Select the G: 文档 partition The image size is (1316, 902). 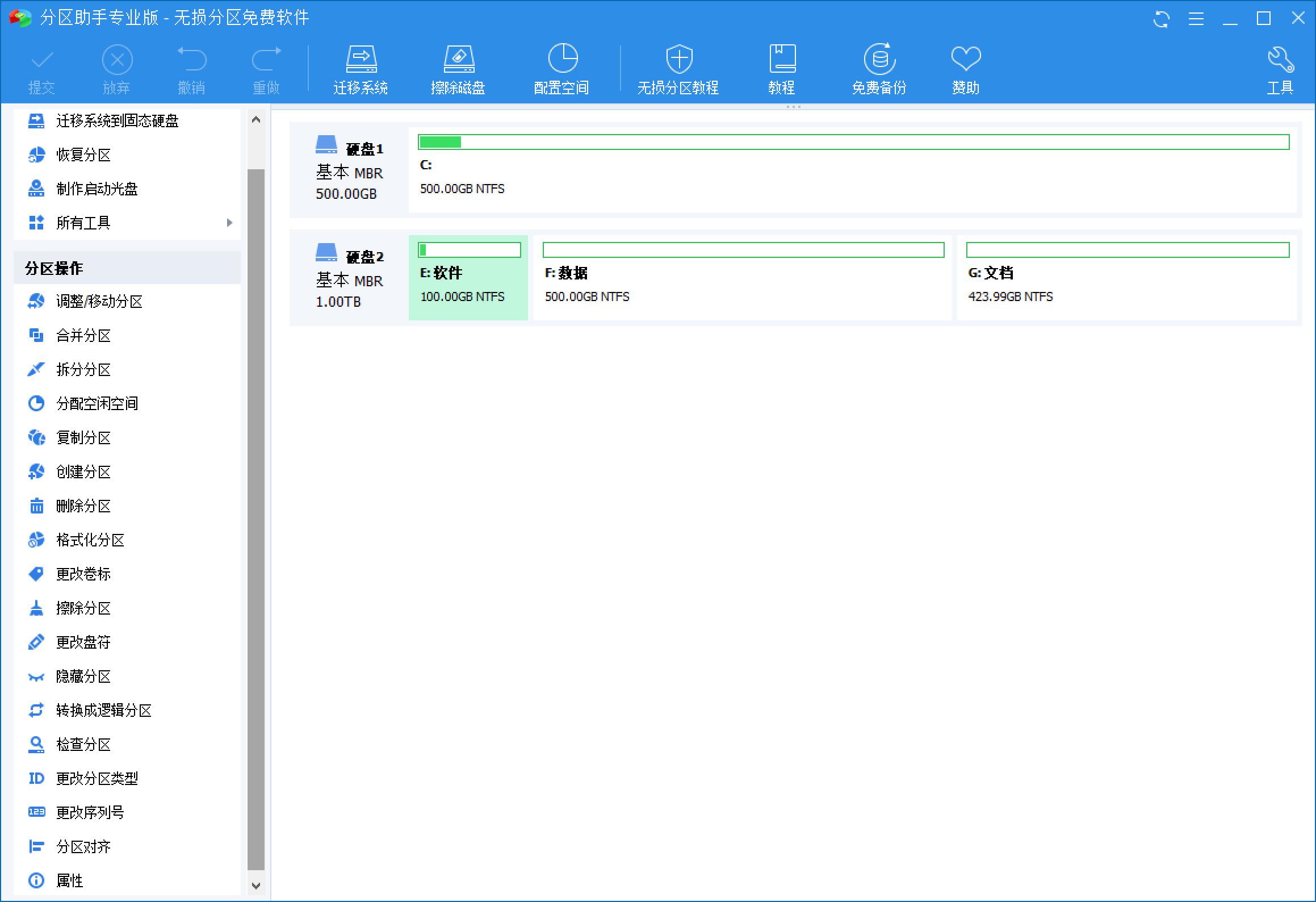click(1127, 278)
